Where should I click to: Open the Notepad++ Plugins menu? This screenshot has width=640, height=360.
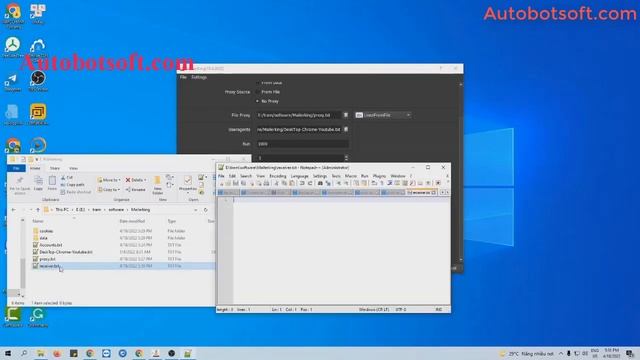[x=379, y=176]
